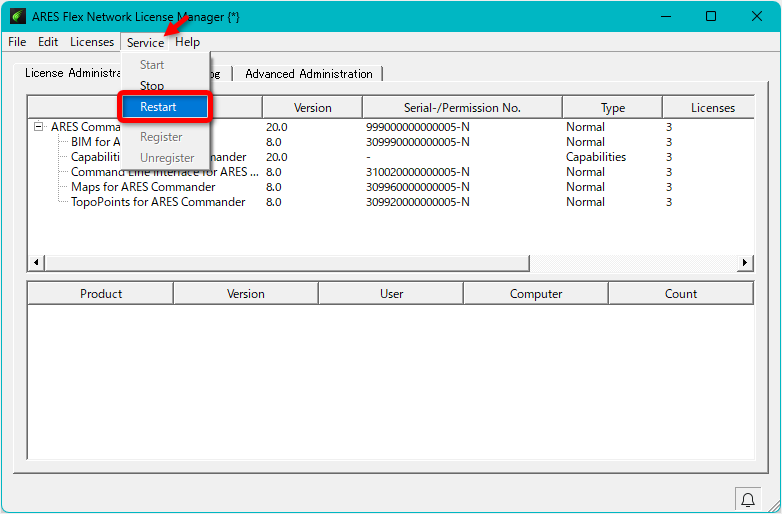Open the Licenses menu
The width and height of the screenshot is (782, 514).
click(x=92, y=42)
